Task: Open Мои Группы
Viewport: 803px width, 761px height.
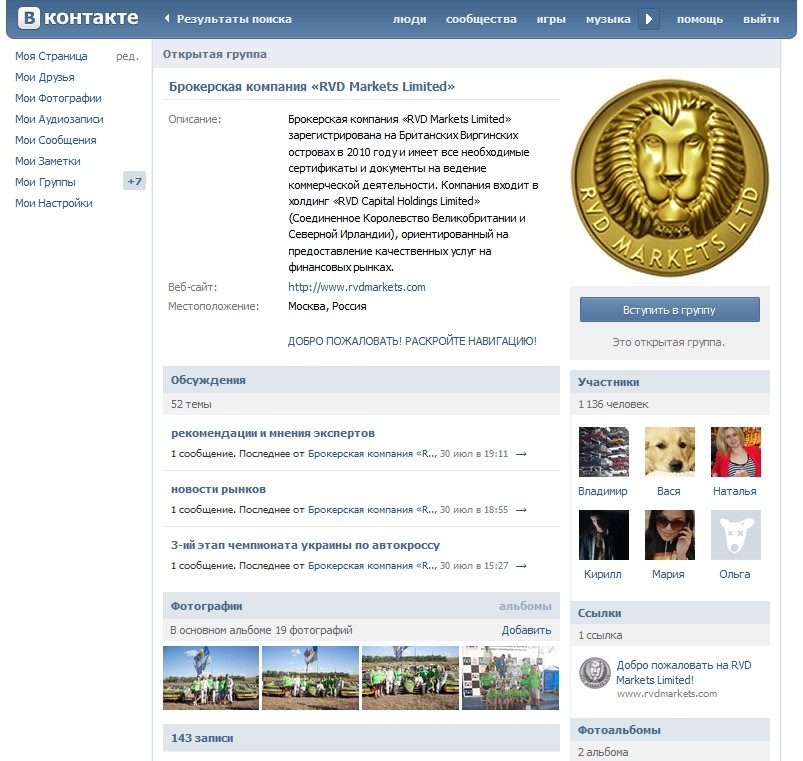Action: pyautogui.click(x=45, y=182)
